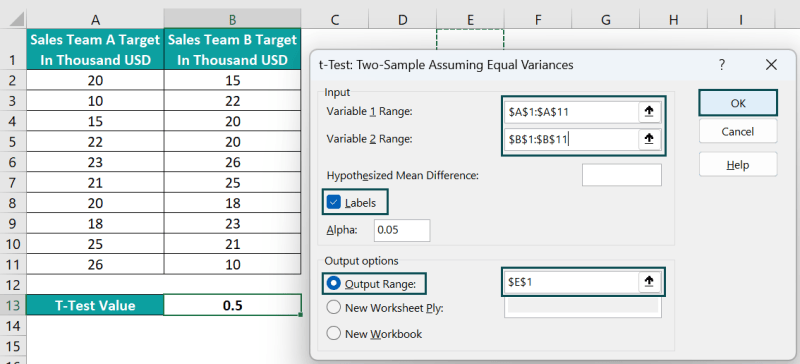
Task: Confirm the t-Test with OK
Action: [x=738, y=103]
